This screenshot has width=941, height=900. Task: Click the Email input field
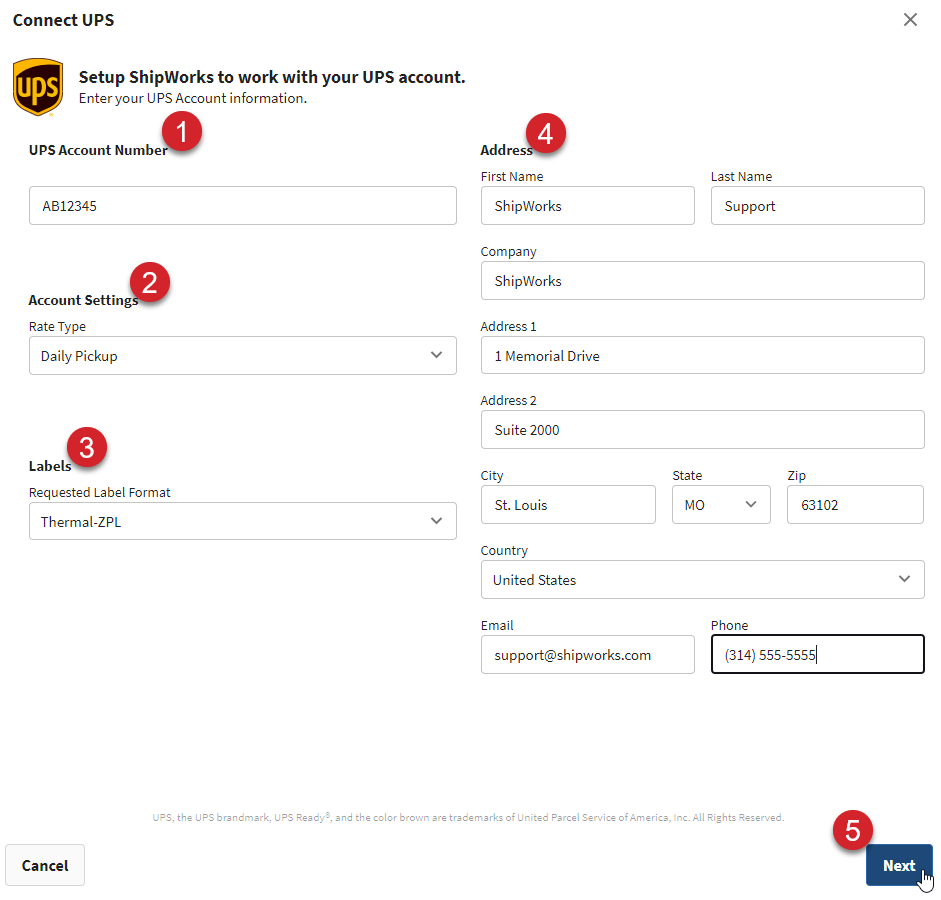(x=588, y=655)
